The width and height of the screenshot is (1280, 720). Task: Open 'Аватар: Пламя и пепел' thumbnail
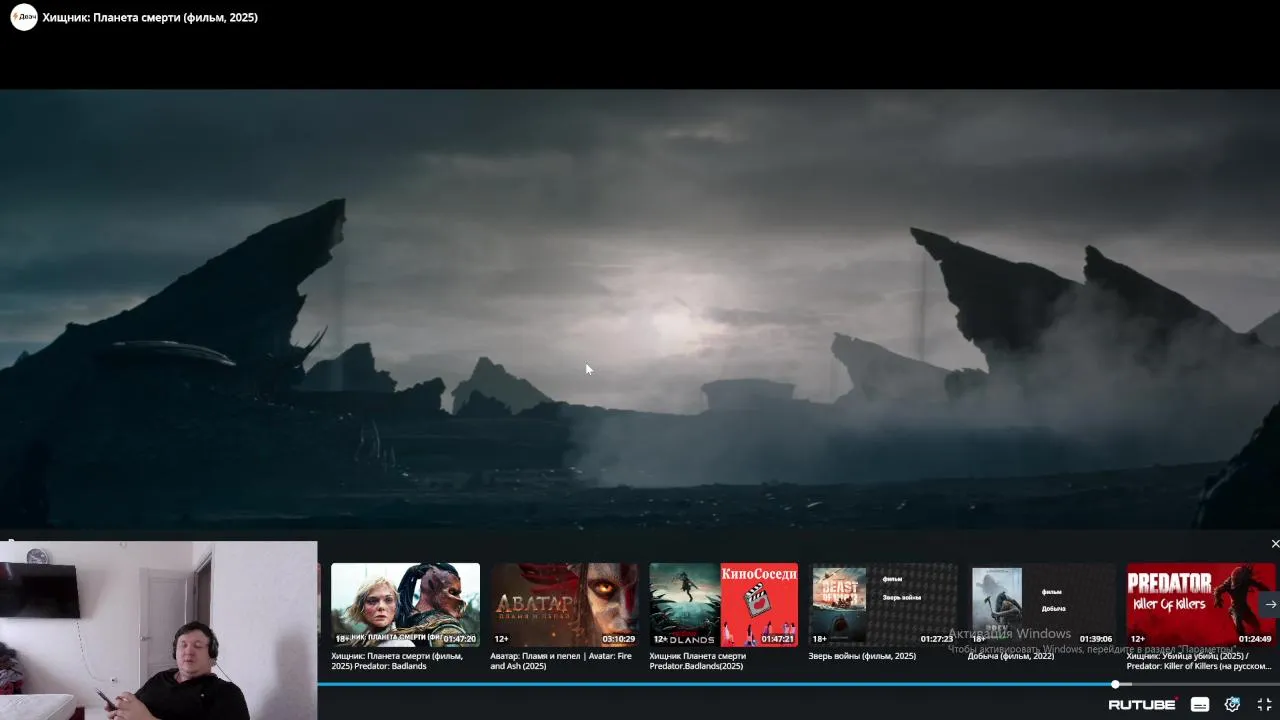[x=564, y=605]
